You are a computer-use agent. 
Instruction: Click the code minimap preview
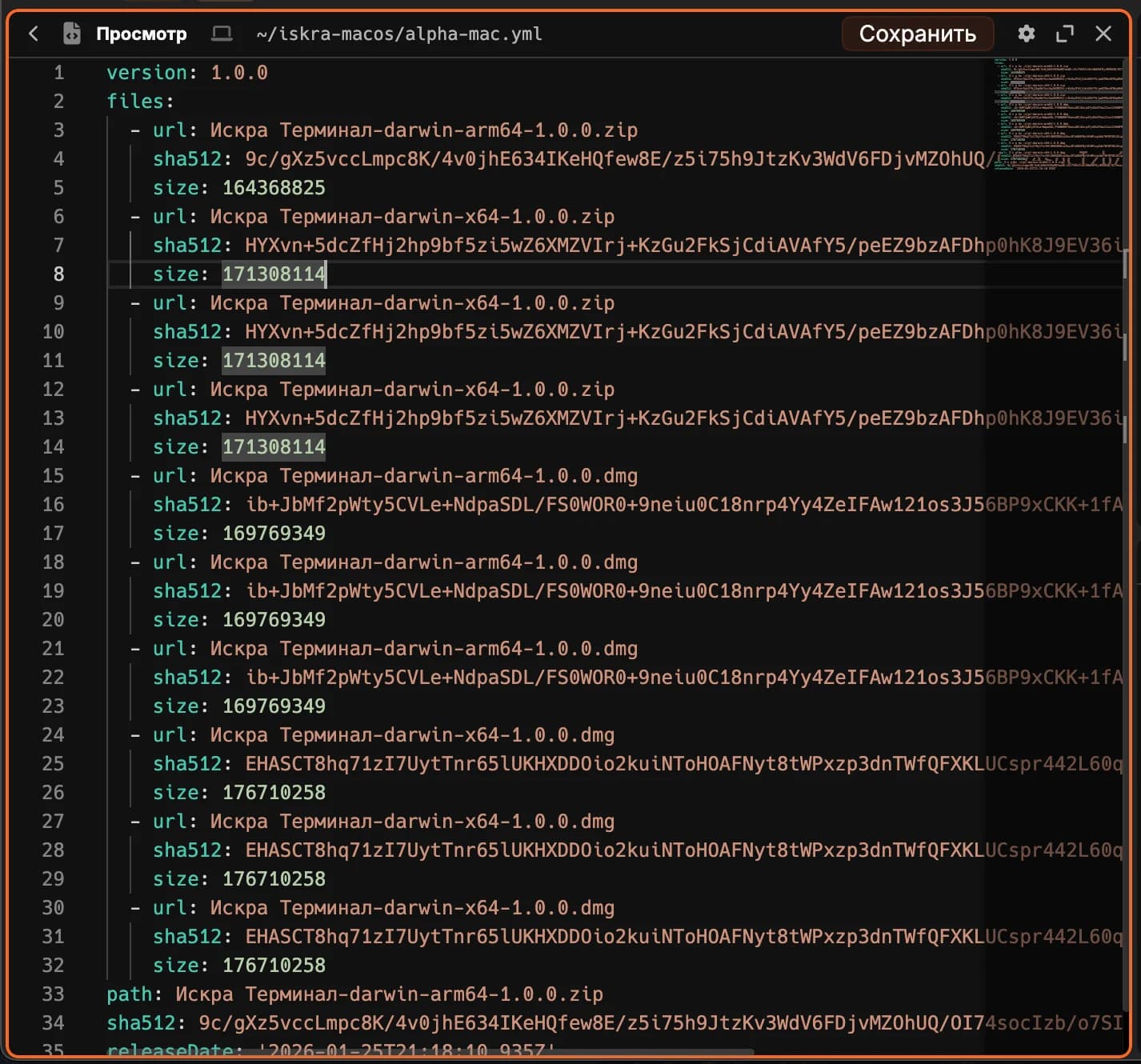click(1058, 112)
